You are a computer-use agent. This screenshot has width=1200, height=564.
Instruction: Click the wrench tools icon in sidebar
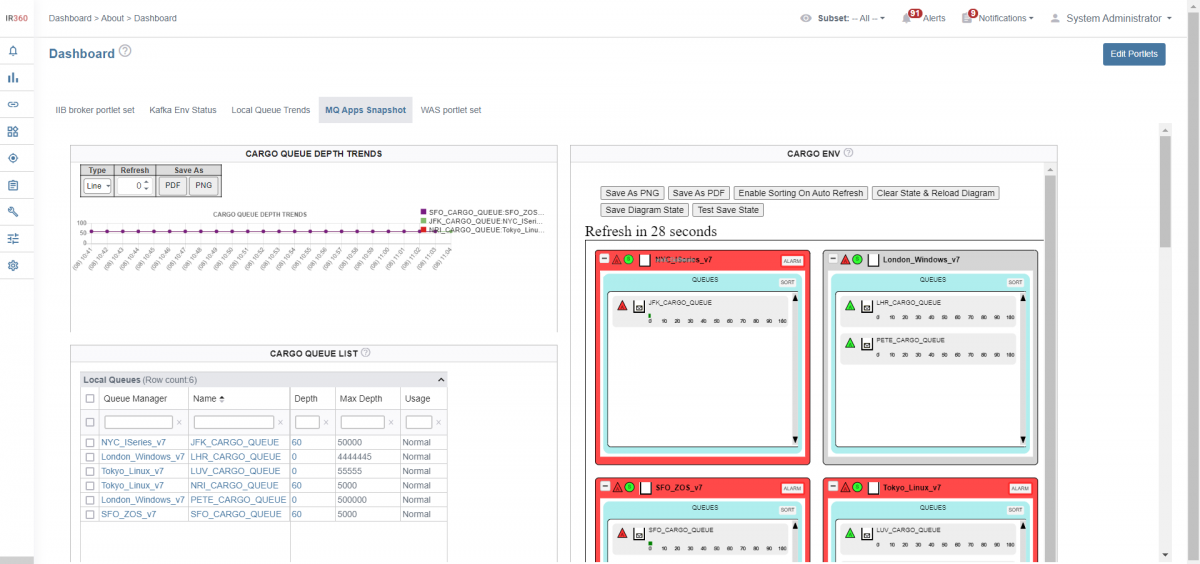click(13, 212)
